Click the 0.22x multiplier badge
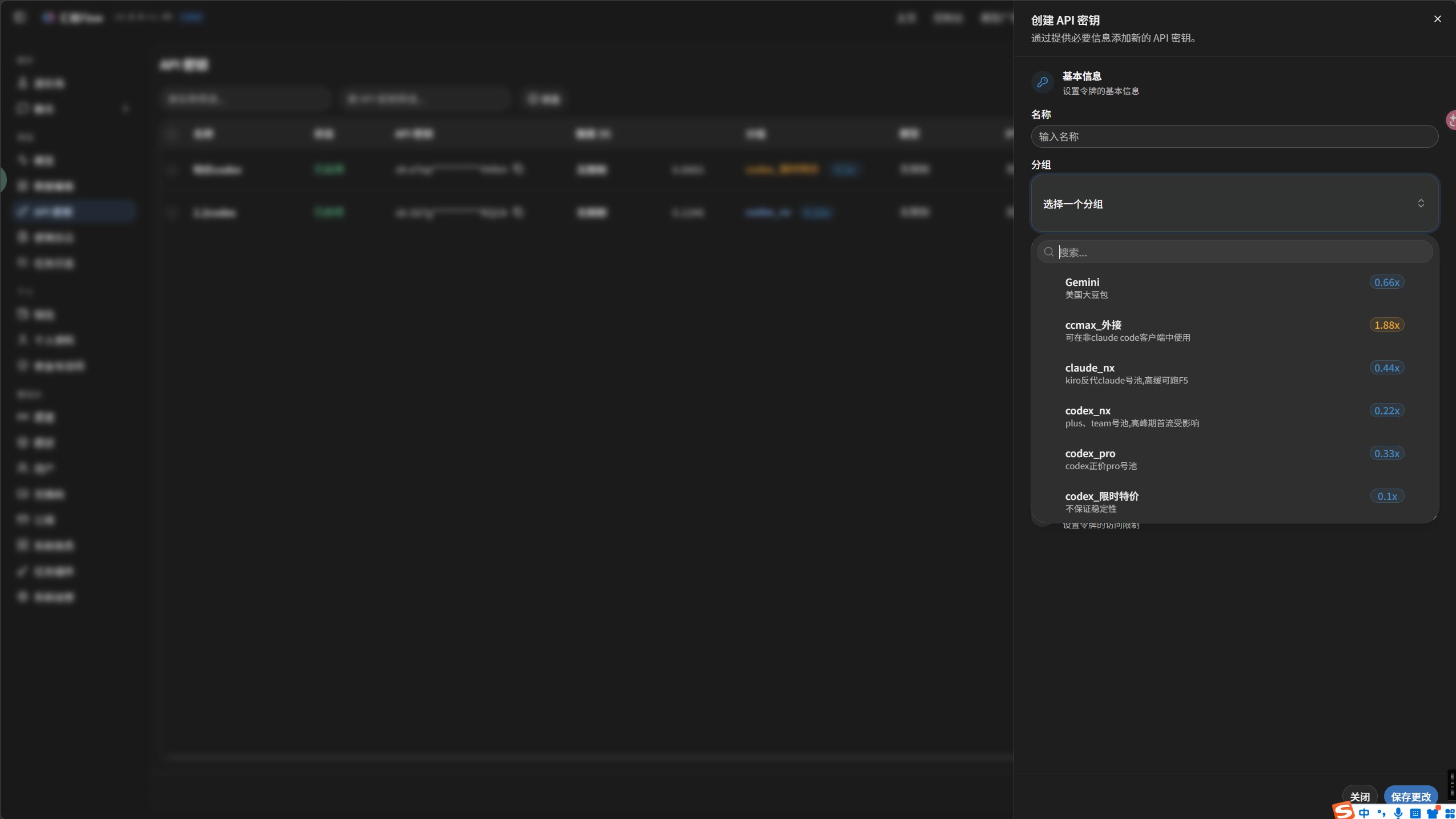 [x=1386, y=410]
